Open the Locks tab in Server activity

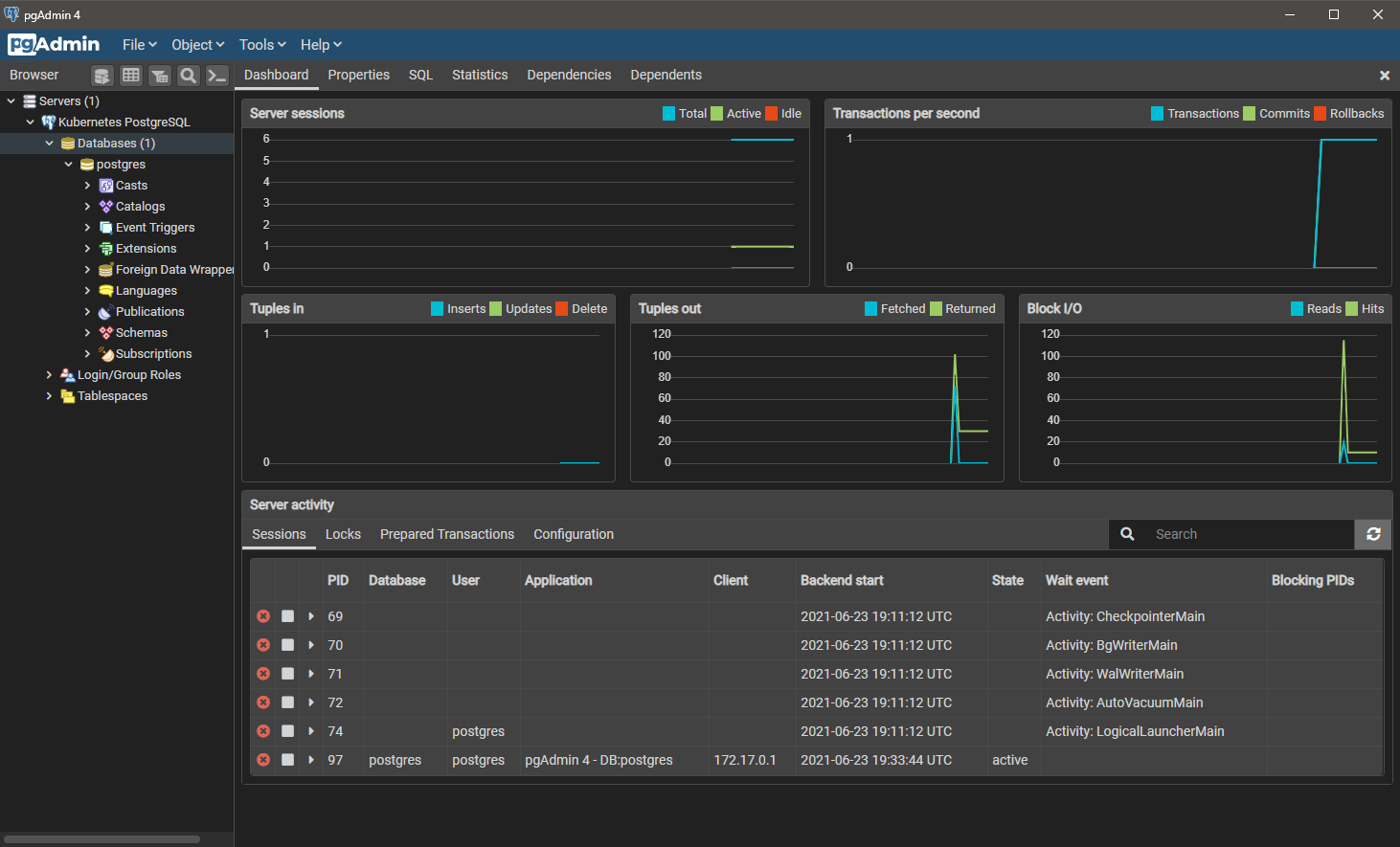coord(343,534)
